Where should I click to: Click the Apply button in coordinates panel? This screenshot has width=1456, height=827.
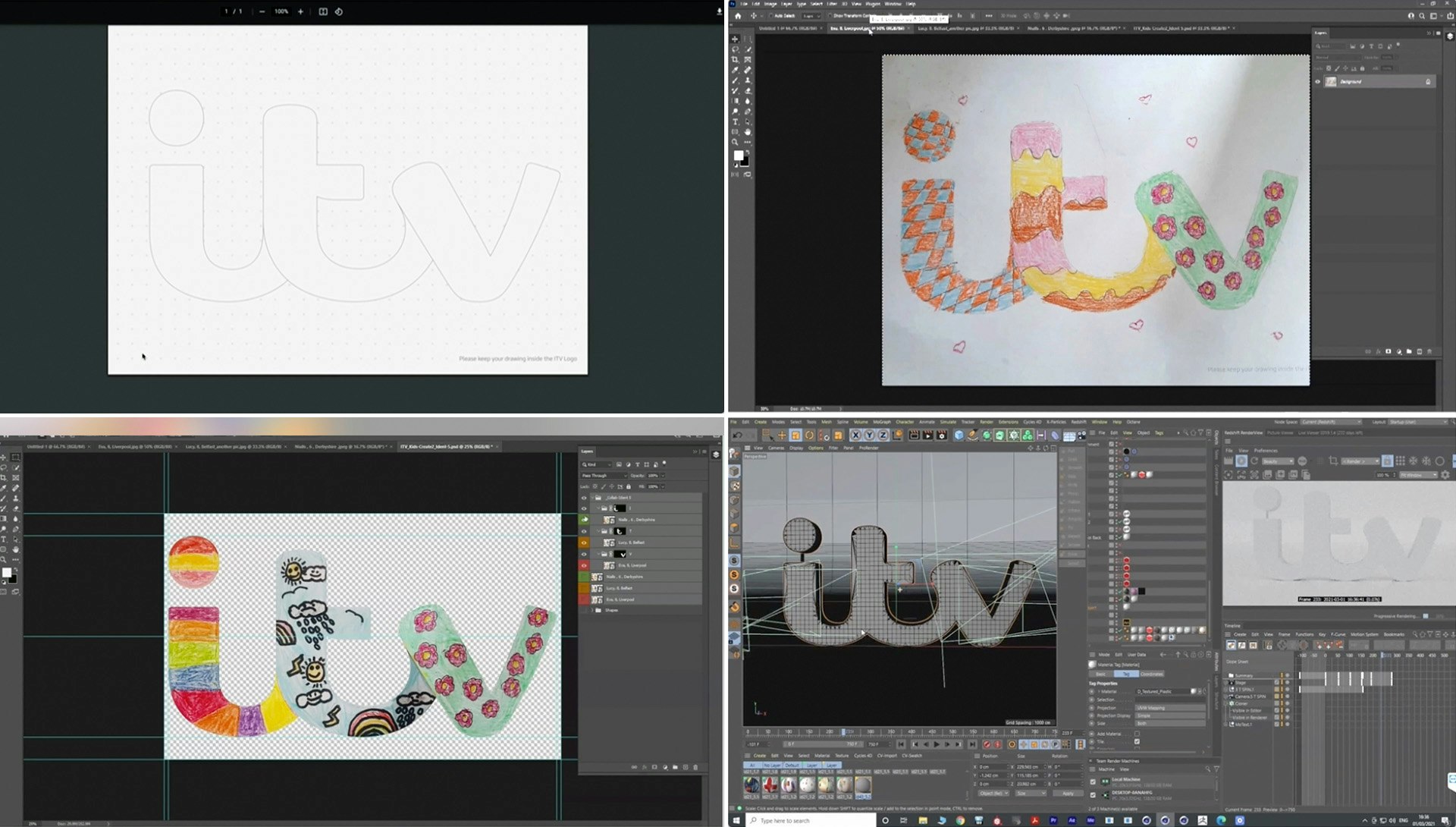pos(1068,793)
